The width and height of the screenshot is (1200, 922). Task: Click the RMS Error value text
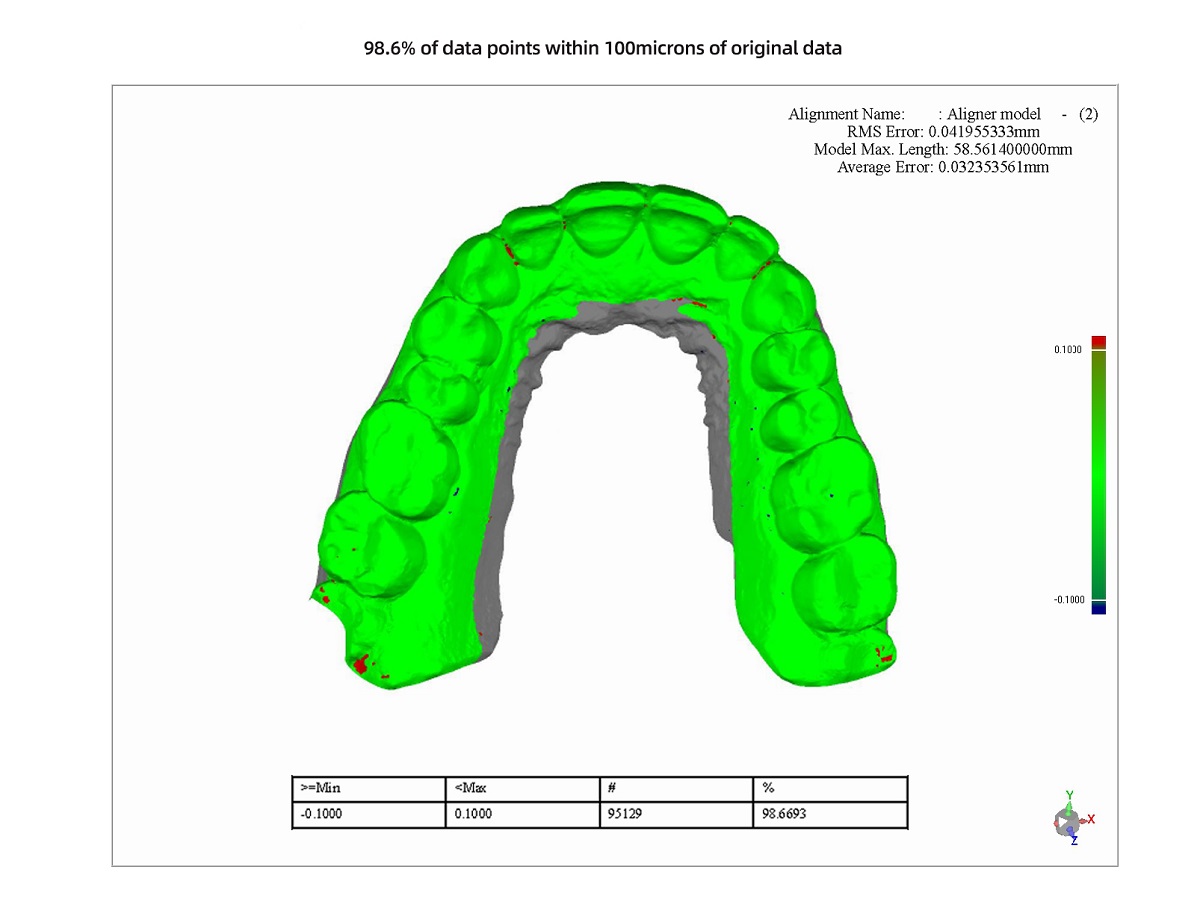click(943, 132)
